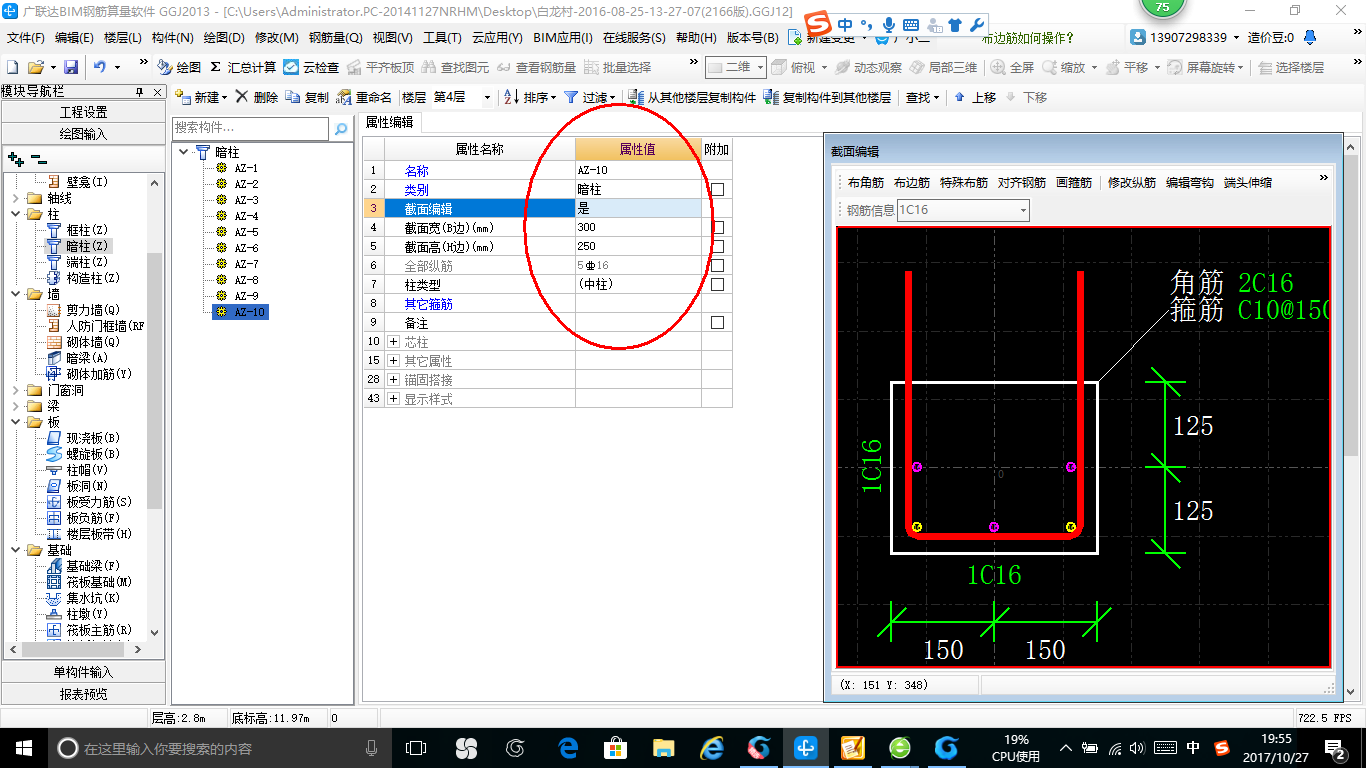The width and height of the screenshot is (1366, 768).
Task: Click 排序 sort icon
Action: coord(511,97)
